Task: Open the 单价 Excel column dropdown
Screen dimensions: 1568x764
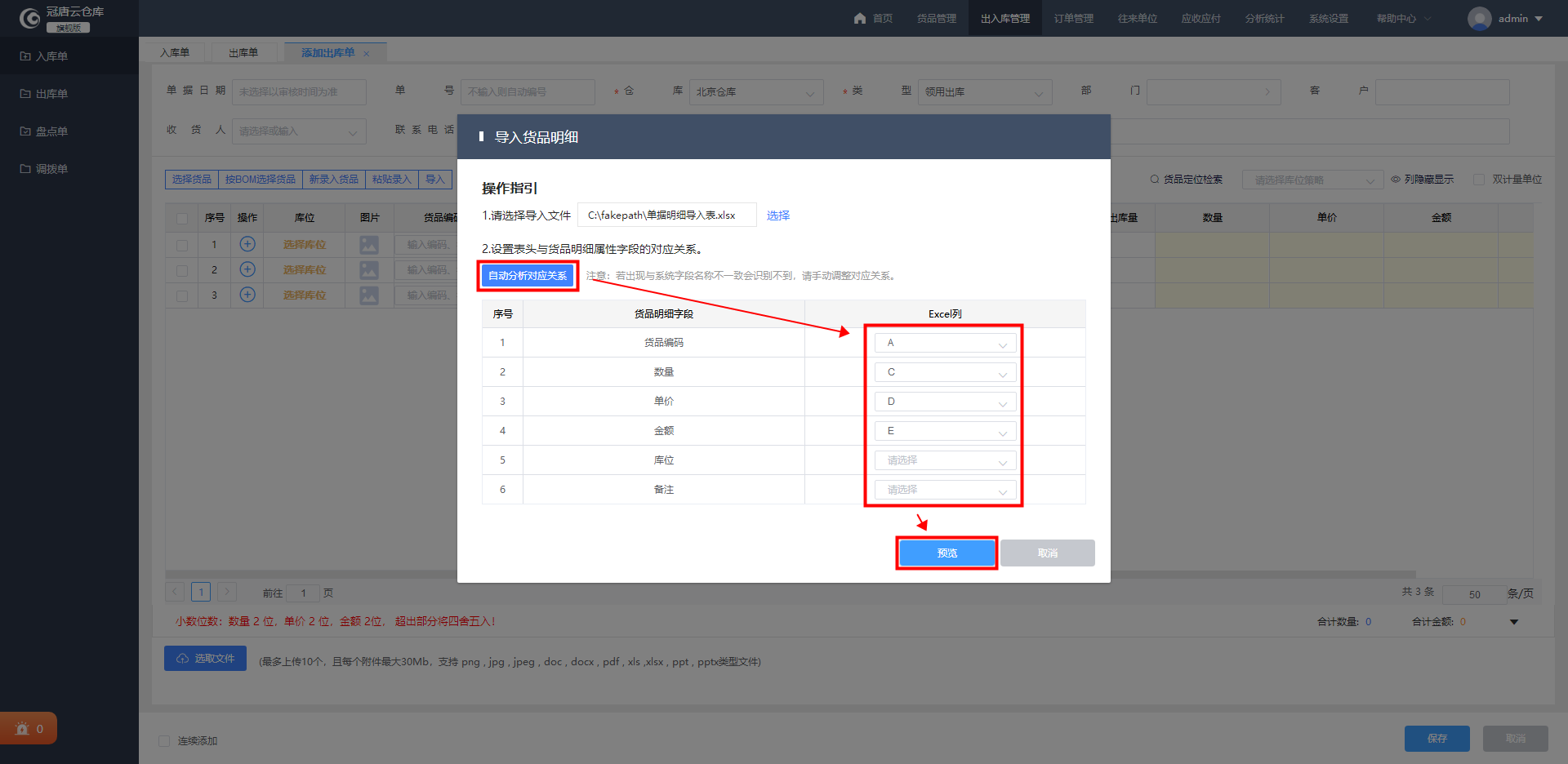Action: [x=945, y=402]
